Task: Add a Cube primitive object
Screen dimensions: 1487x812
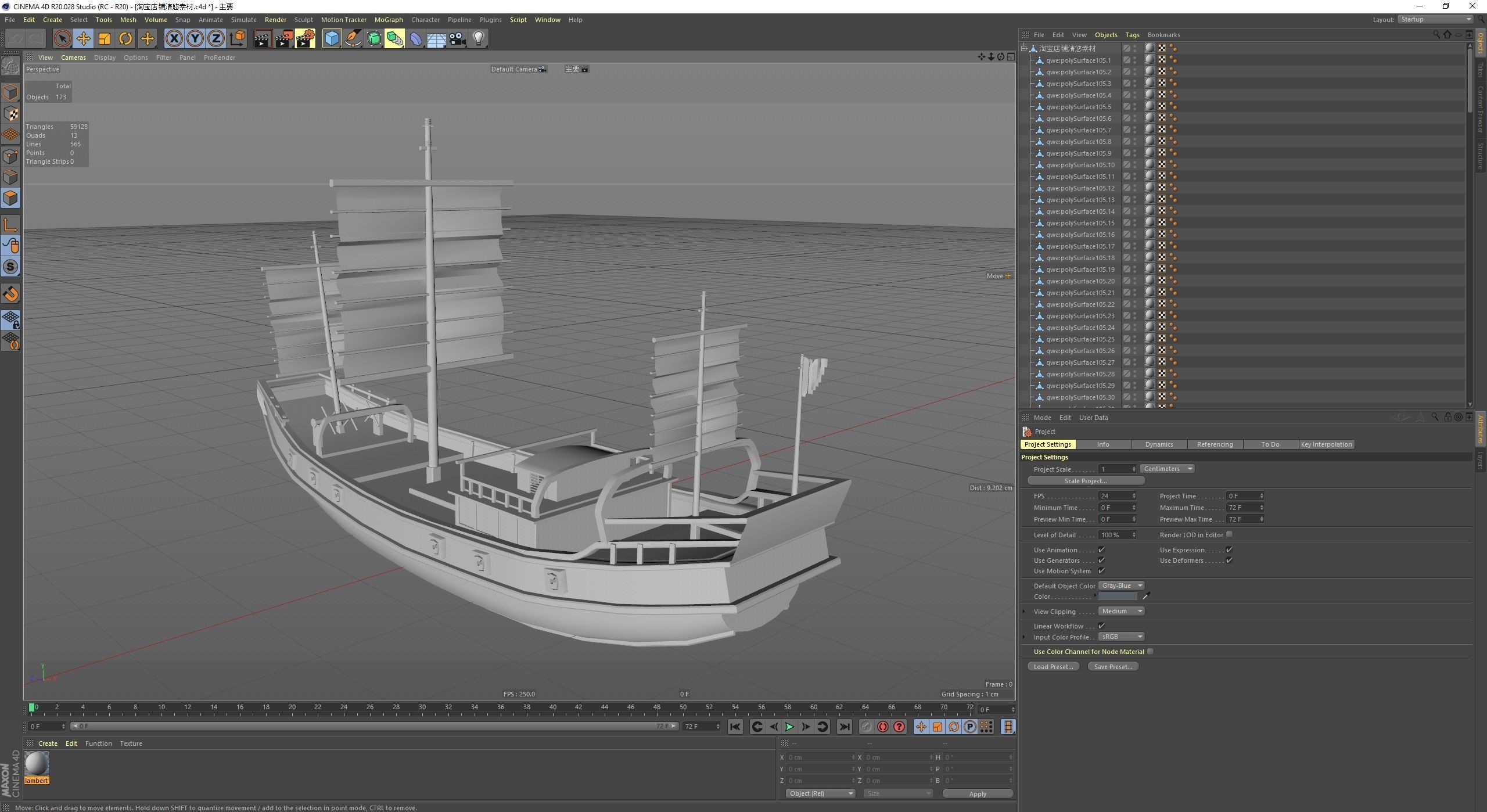Action: point(332,39)
